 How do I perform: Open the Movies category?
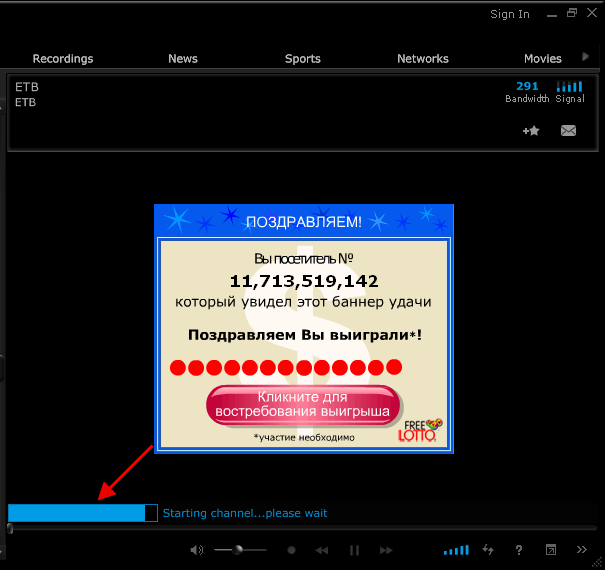pyautogui.click(x=542, y=59)
